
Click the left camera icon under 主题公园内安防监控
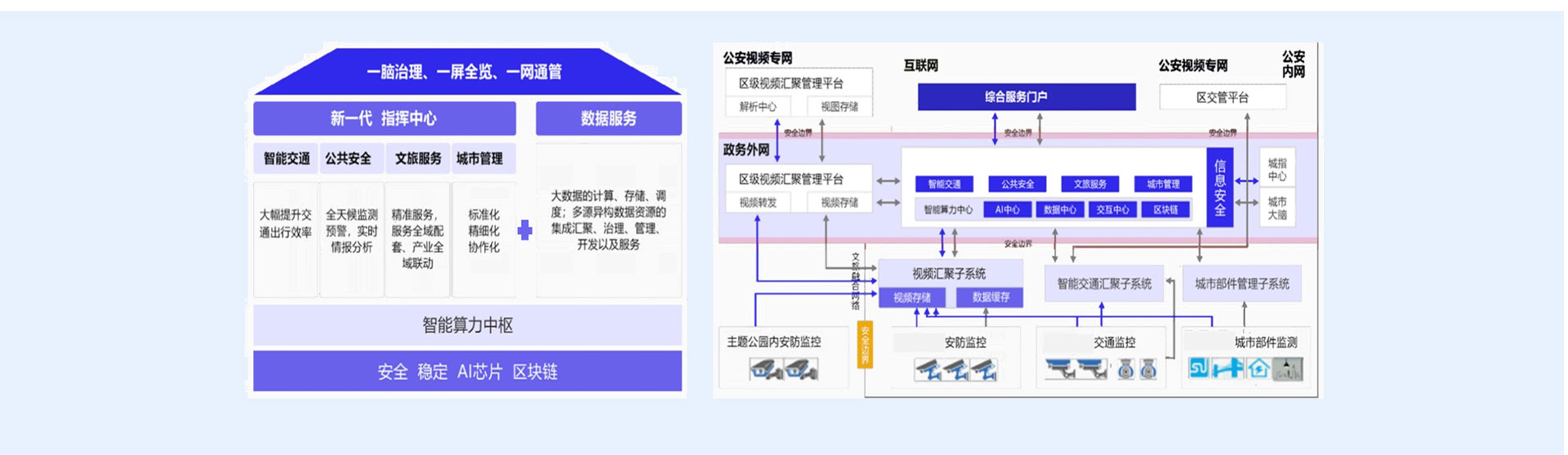point(767,370)
